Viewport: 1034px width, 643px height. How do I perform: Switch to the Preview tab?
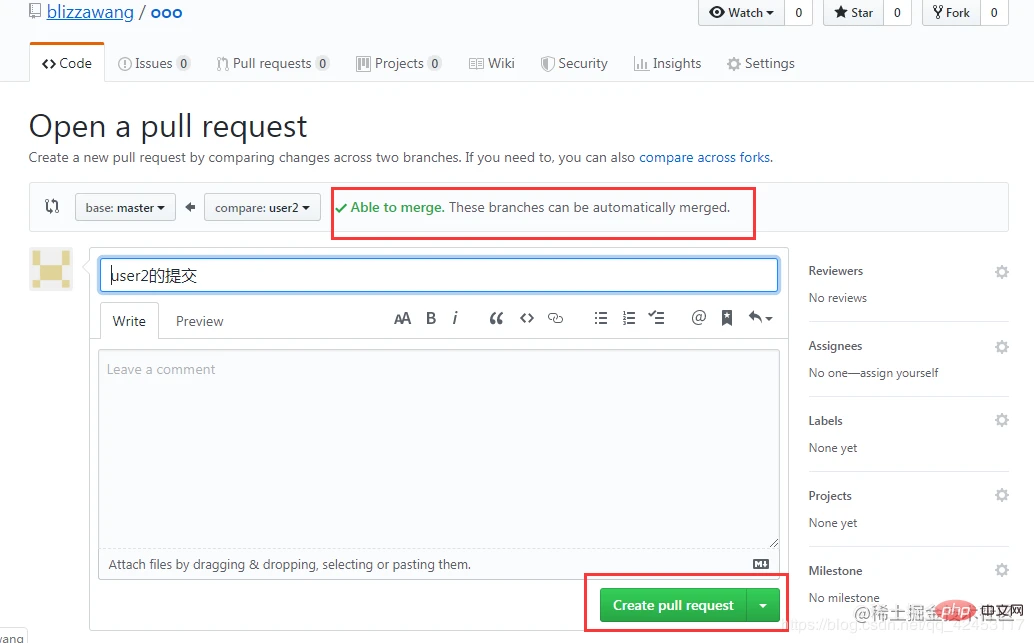(199, 321)
